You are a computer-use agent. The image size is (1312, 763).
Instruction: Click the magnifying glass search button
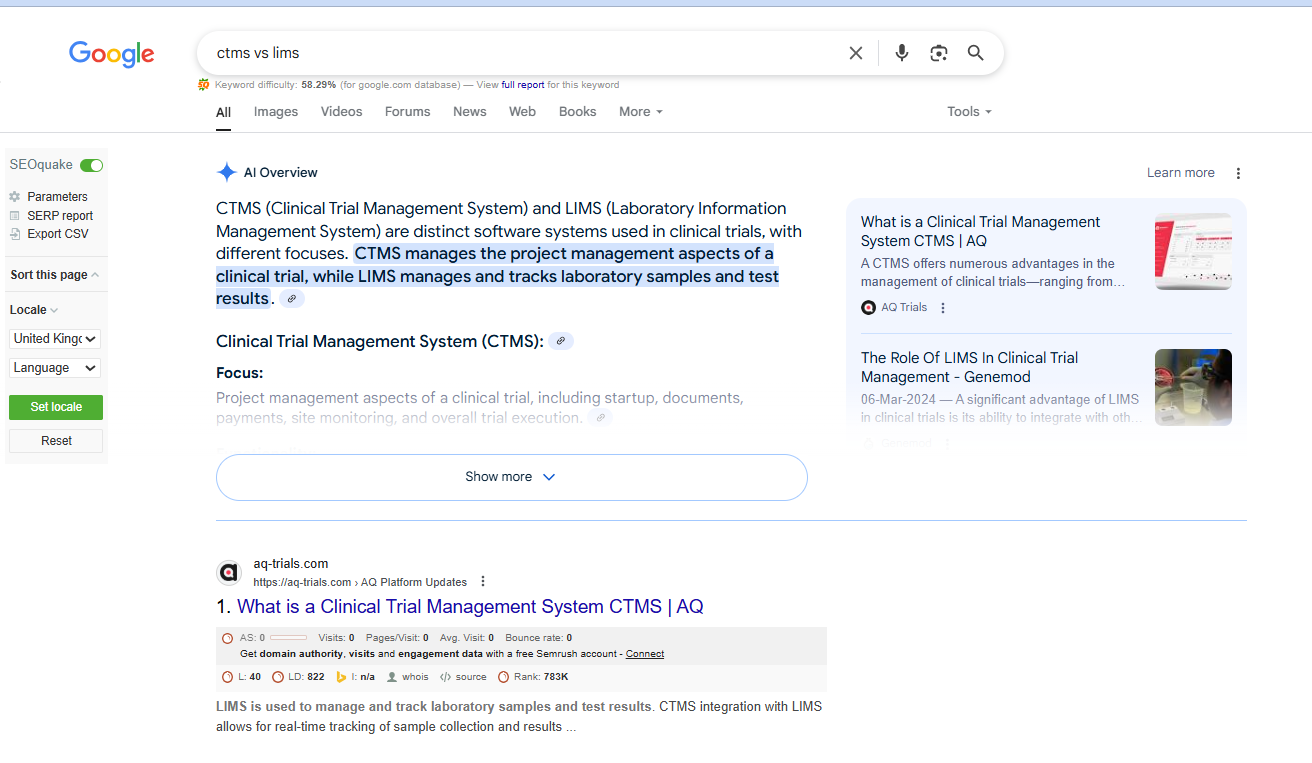[x=976, y=53]
